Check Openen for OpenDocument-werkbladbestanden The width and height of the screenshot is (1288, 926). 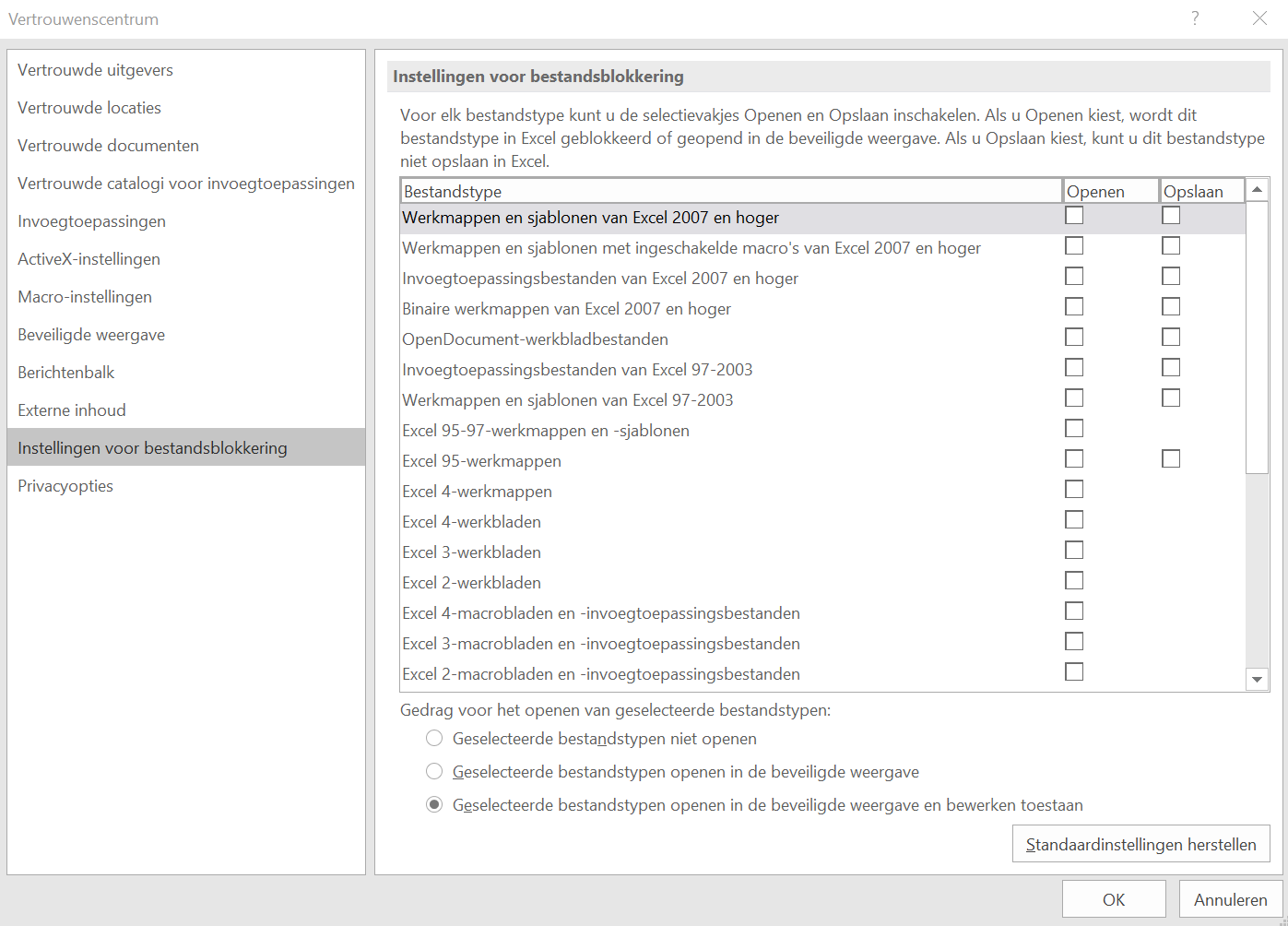tap(1074, 338)
